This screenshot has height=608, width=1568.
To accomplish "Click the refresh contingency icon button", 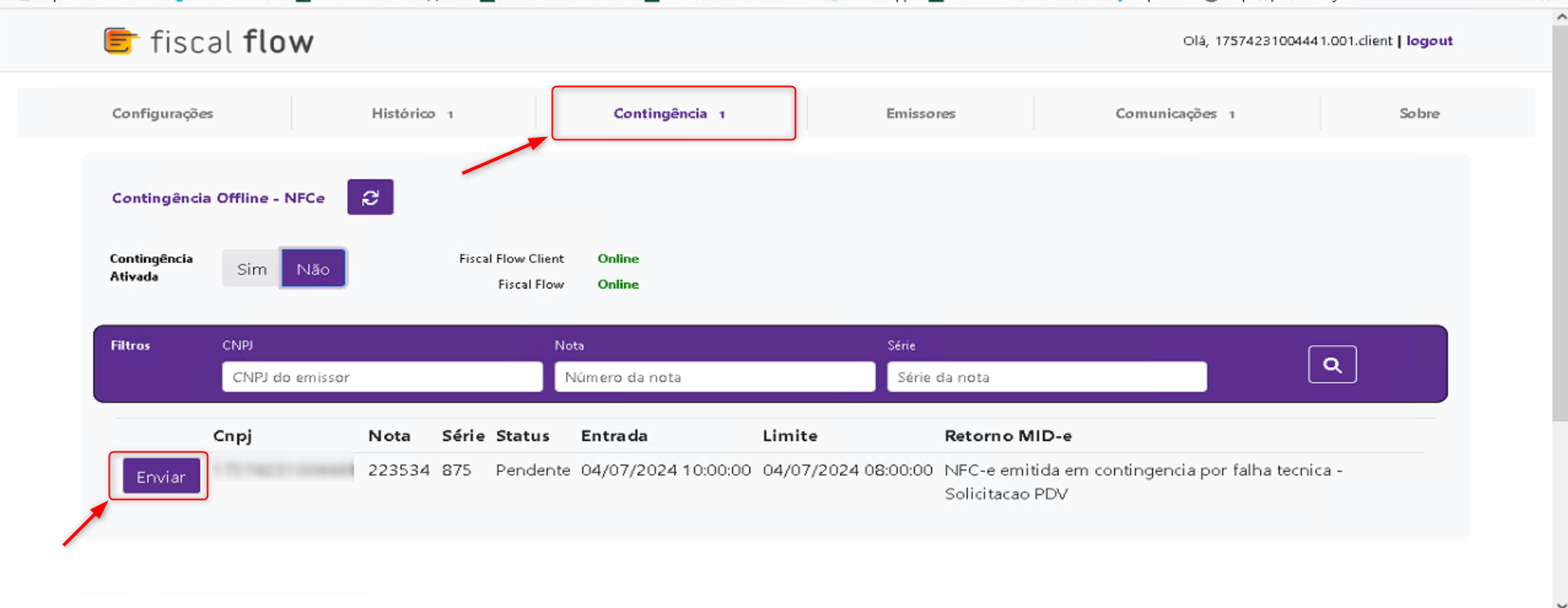I will (370, 197).
